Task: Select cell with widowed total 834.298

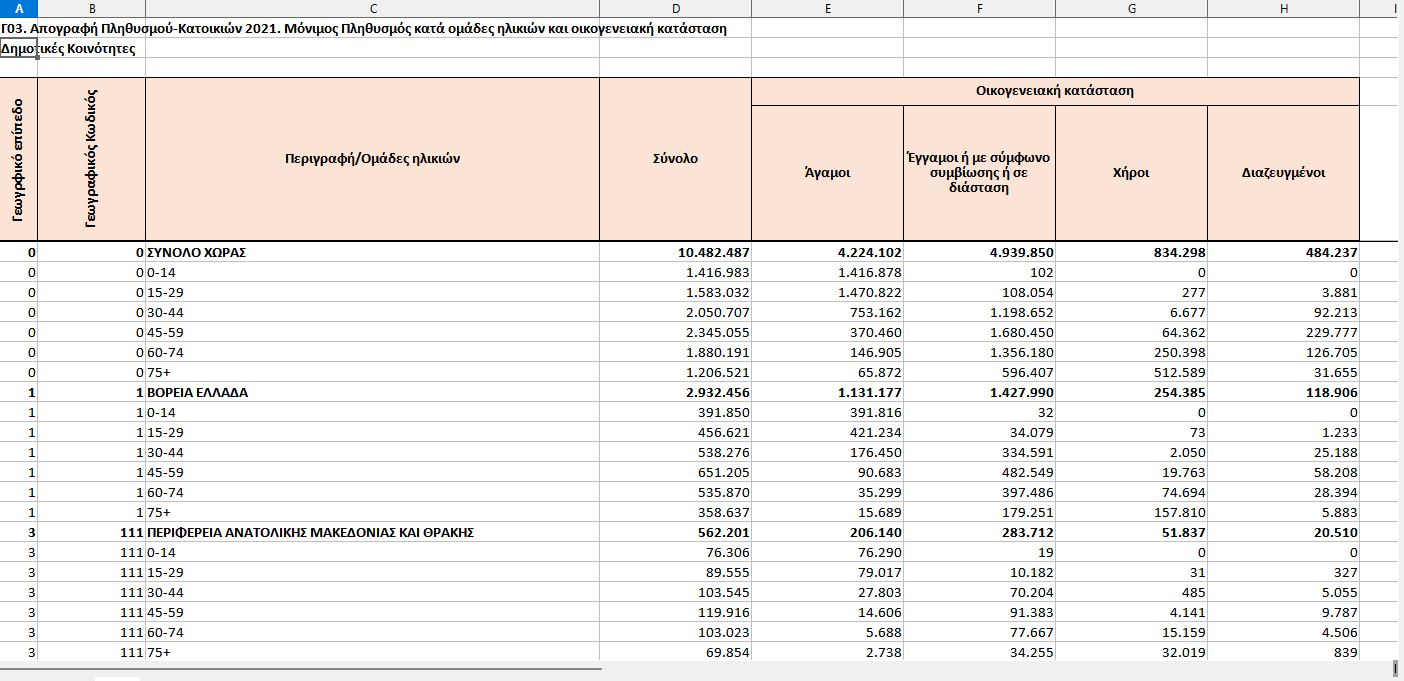Action: [x=1131, y=253]
